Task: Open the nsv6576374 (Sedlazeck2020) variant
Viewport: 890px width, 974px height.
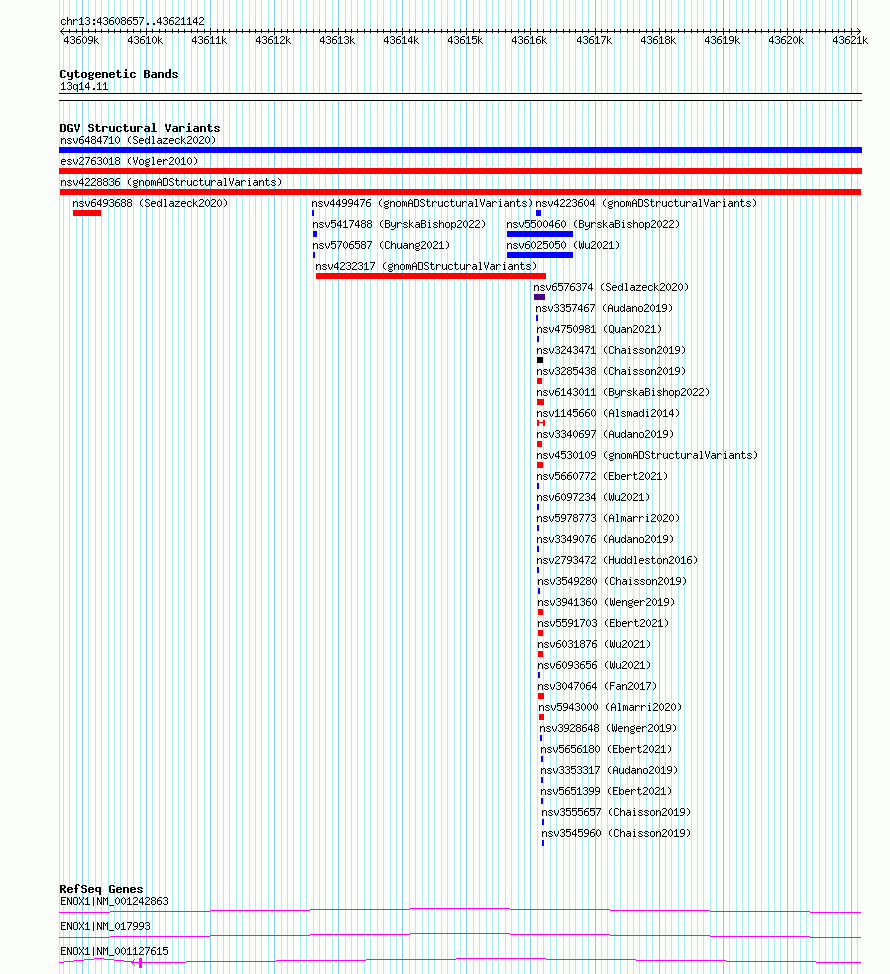Action: tap(611, 288)
